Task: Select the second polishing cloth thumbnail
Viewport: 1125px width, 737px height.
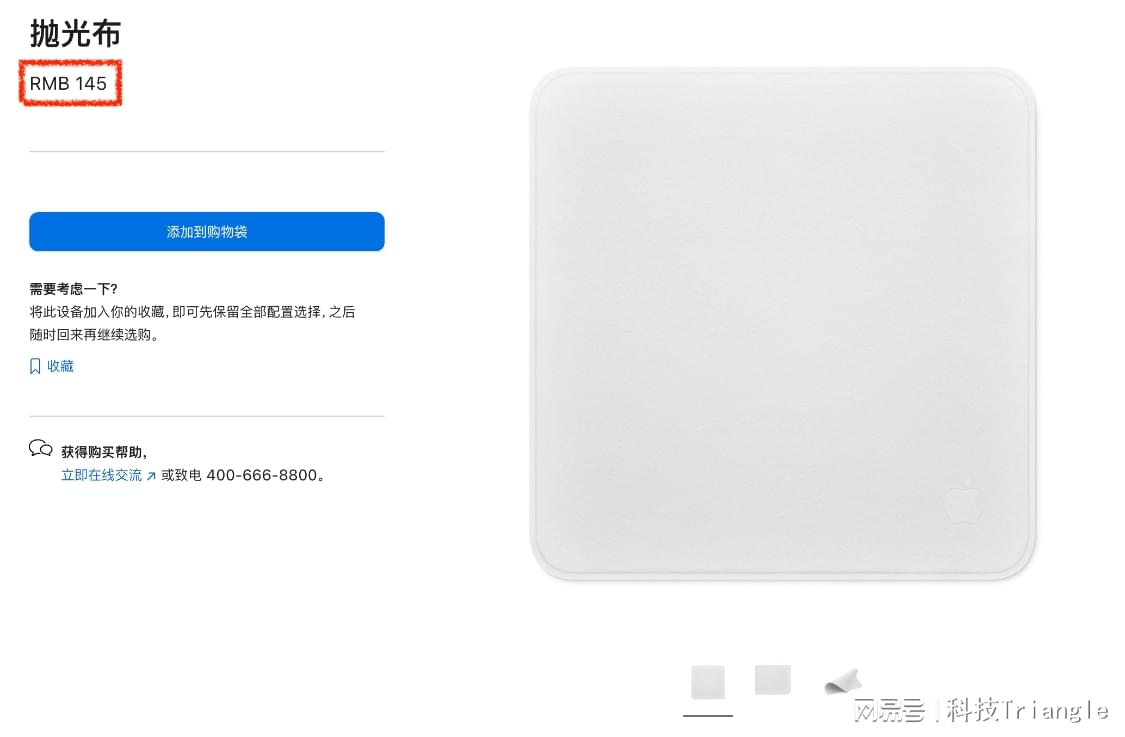Action: pyautogui.click(x=773, y=680)
